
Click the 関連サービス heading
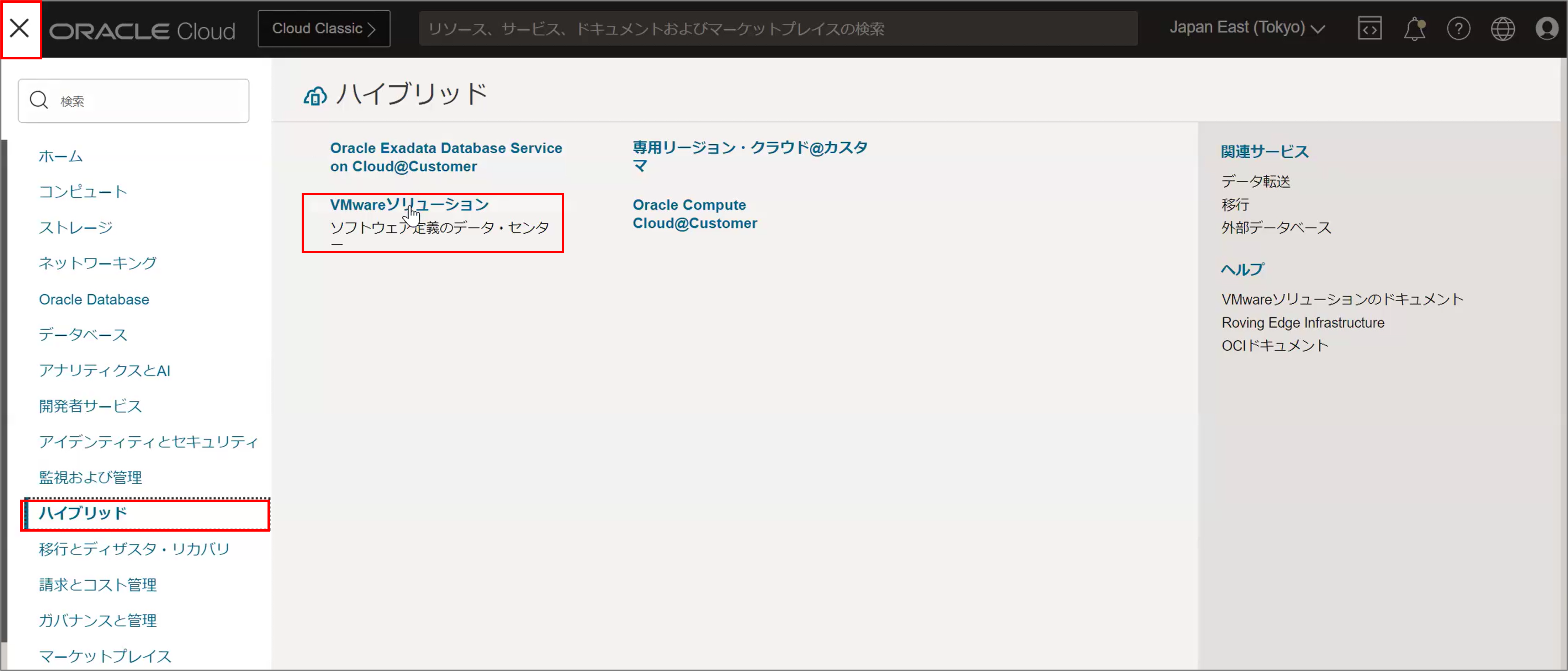click(1264, 151)
